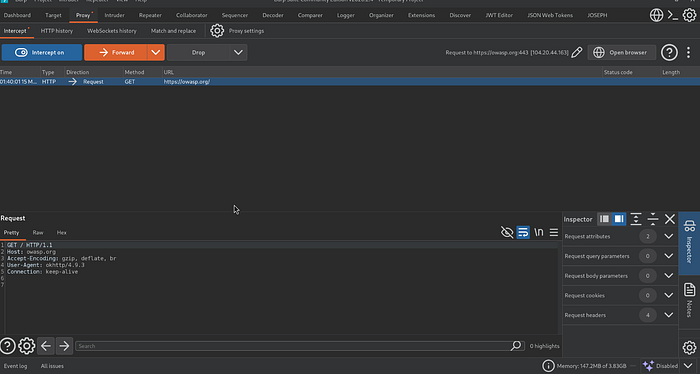This screenshot has height=374, width=700.
Task: Switch request view to Hex
Action: pyautogui.click(x=62, y=233)
